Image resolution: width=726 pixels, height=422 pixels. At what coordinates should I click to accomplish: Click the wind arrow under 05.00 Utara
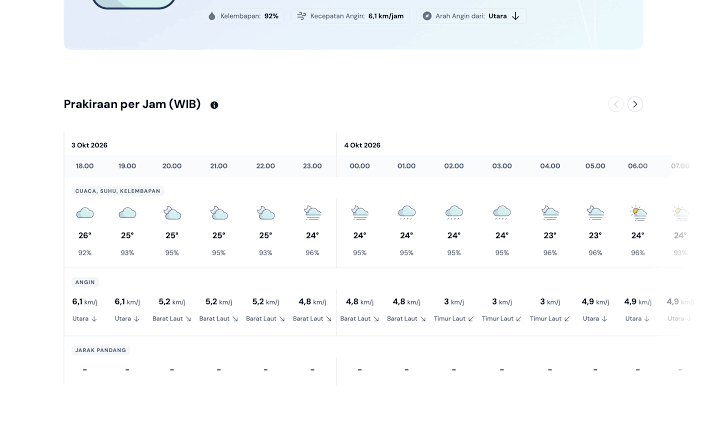[x=604, y=319]
